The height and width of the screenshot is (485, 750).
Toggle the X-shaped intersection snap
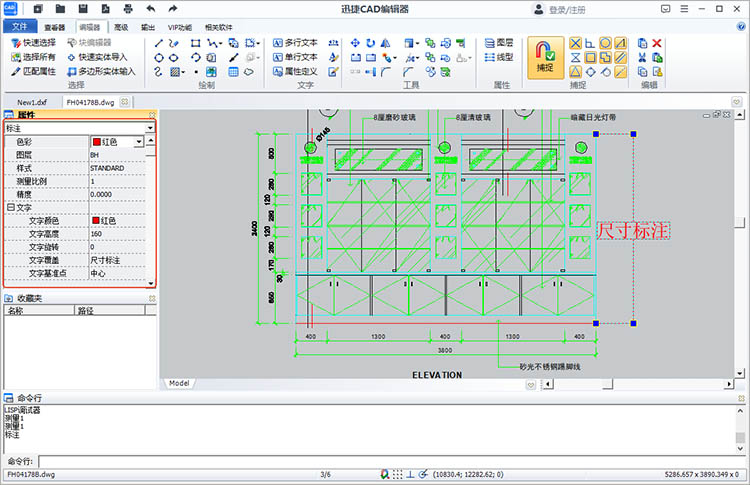click(x=575, y=44)
